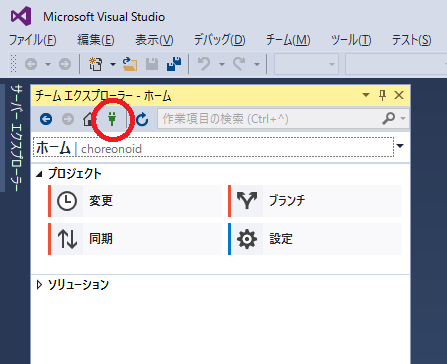Click the Visual Studio logo icon
Image resolution: width=447 pixels, height=364 pixels.
coord(21,16)
